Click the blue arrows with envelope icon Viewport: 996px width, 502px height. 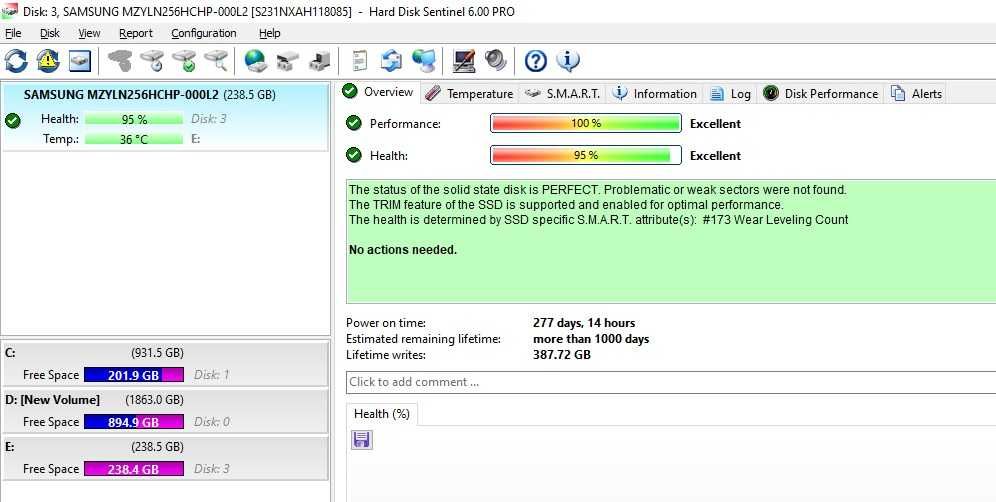coord(391,61)
